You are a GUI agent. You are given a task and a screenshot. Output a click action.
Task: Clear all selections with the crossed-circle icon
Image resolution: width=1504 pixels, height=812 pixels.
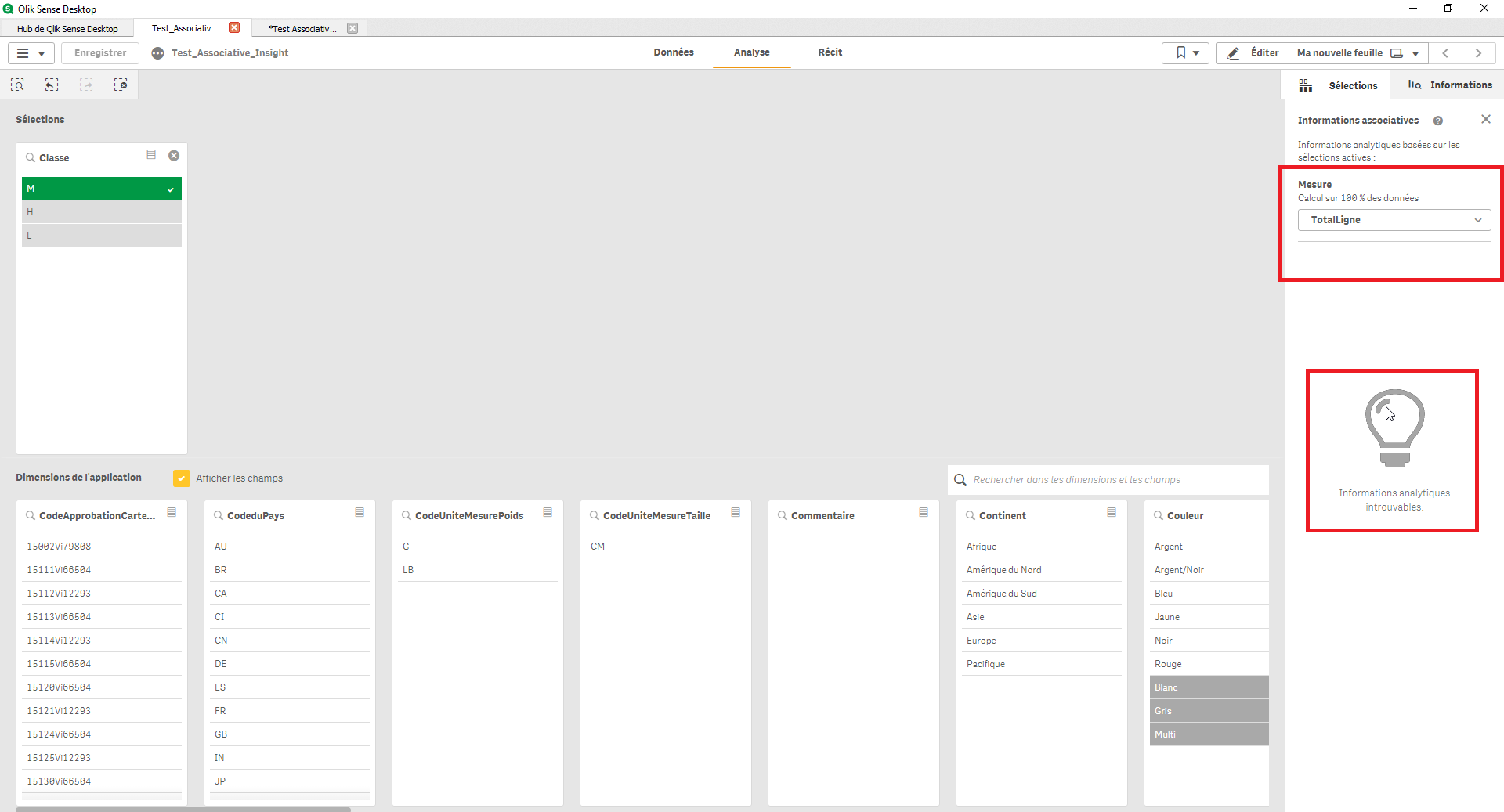coord(121,85)
